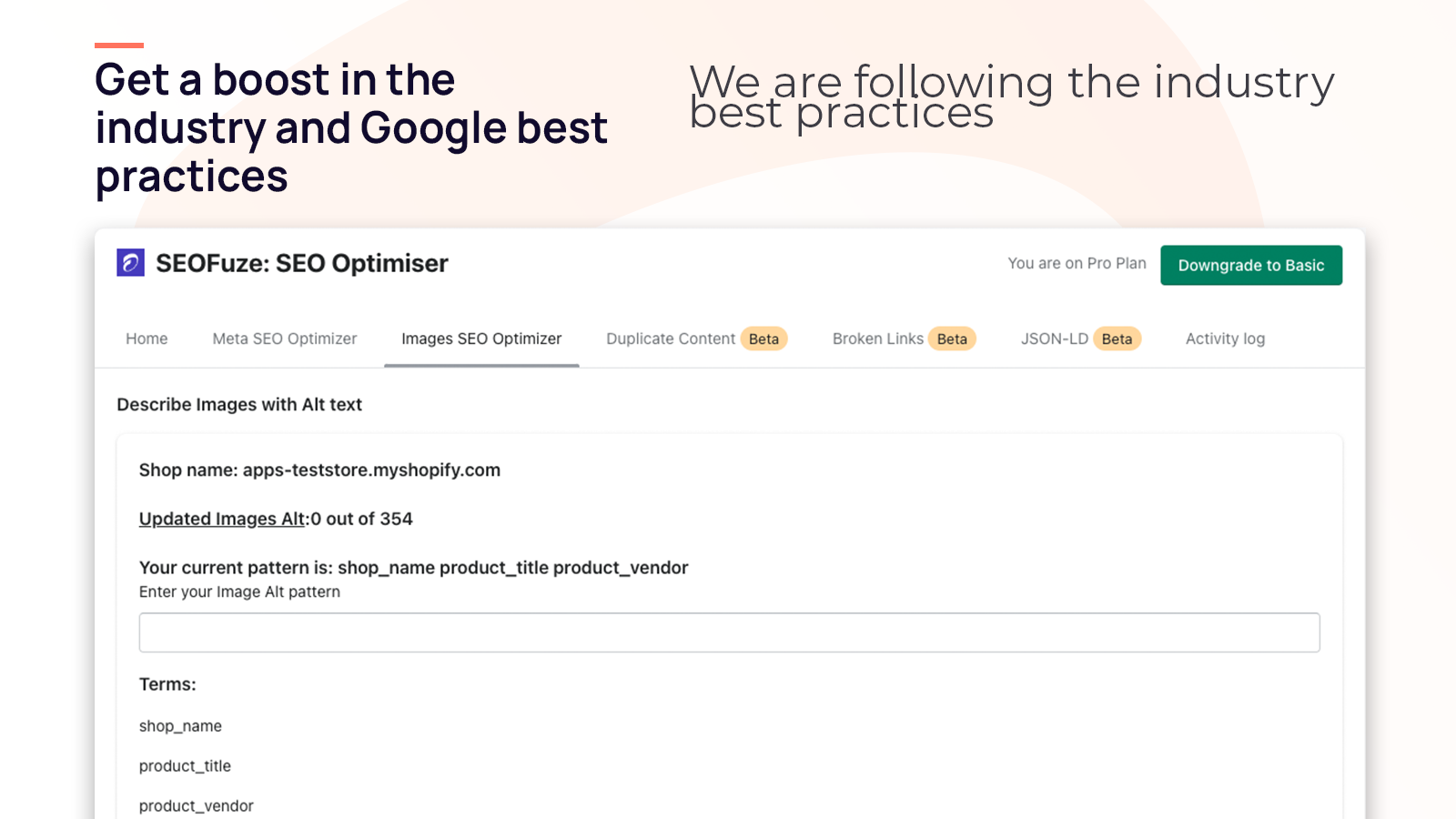Click the product_title term
Screen dimensions: 1456x819
[x=185, y=766]
